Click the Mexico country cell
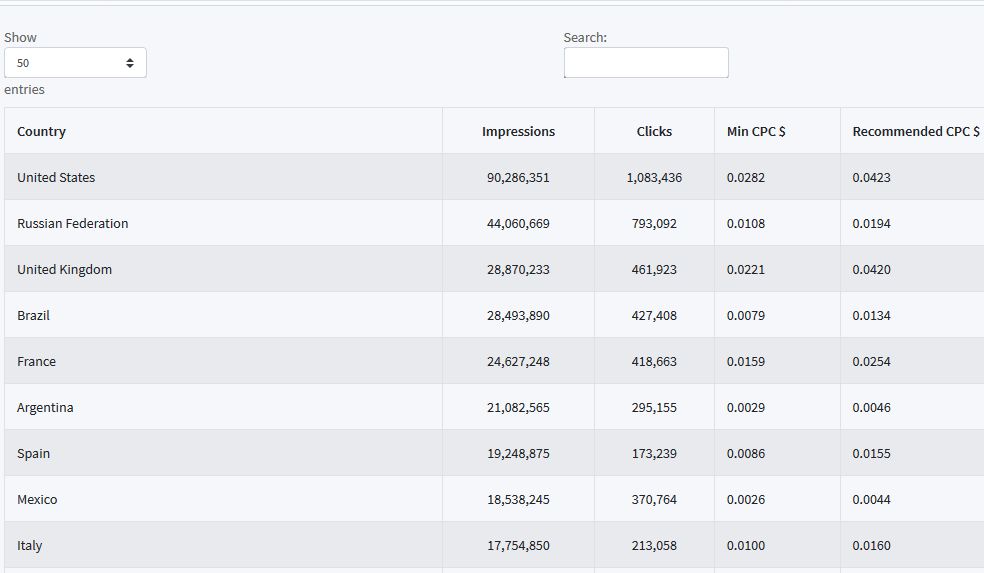The height and width of the screenshot is (573, 984). (223, 499)
